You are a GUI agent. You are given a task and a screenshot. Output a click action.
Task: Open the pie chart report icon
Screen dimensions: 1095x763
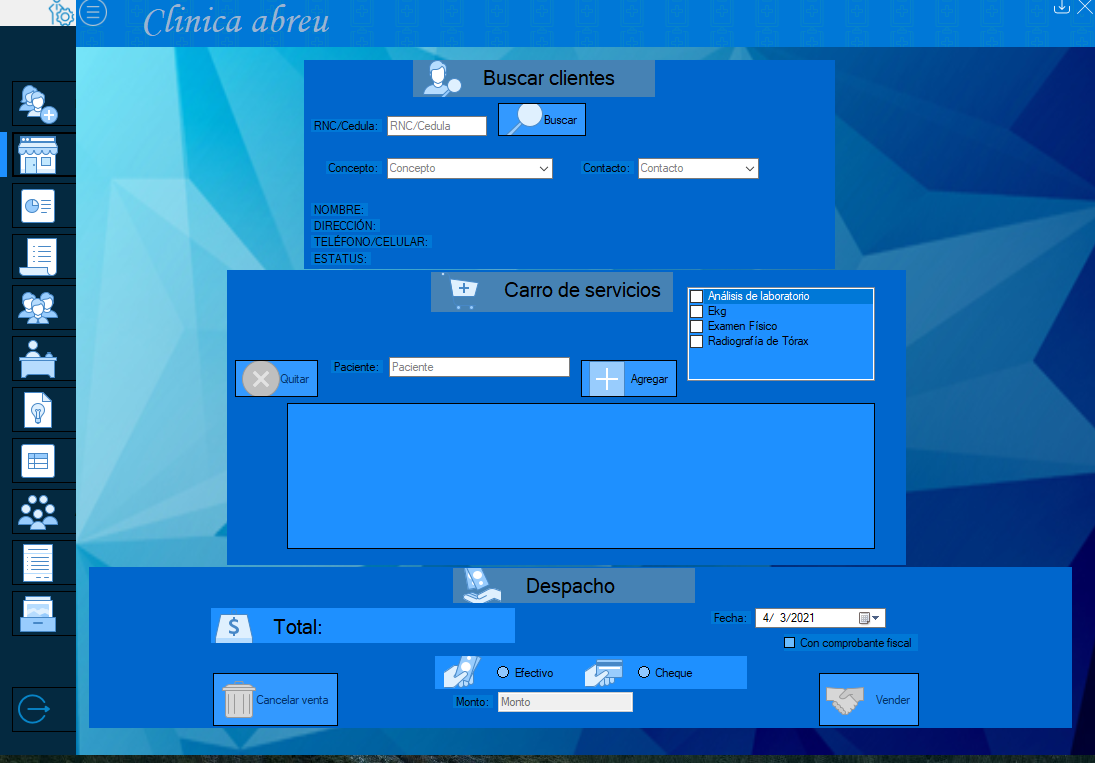click(39, 205)
